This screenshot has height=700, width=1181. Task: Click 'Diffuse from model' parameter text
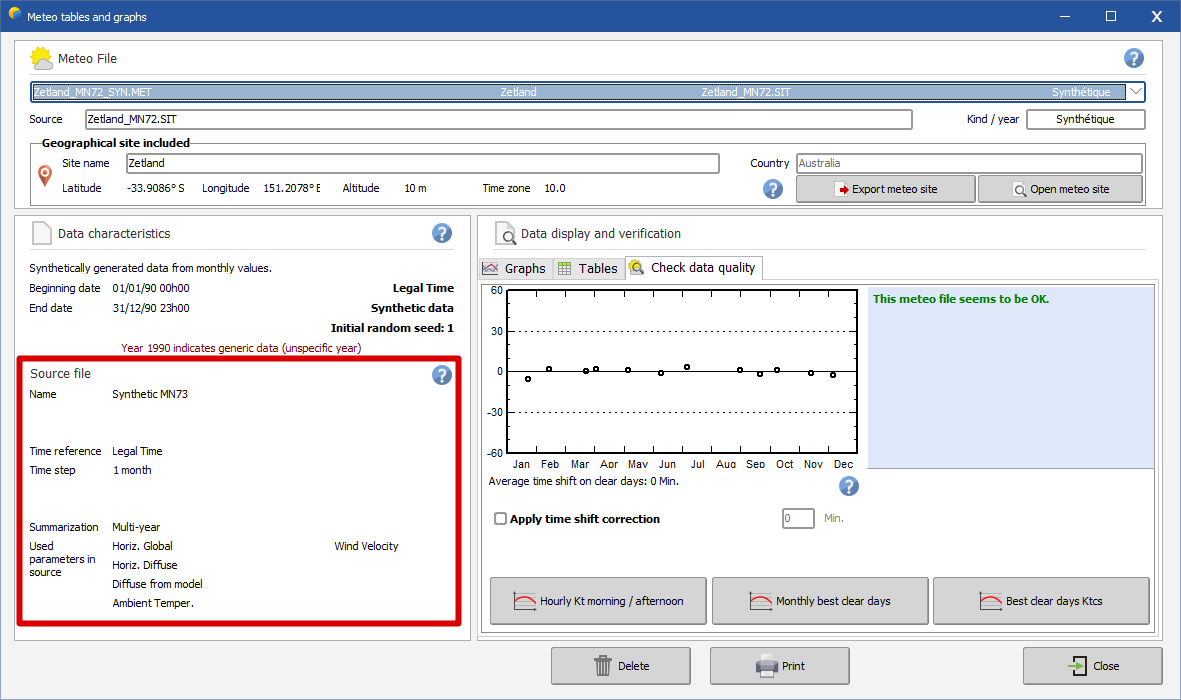tap(157, 584)
